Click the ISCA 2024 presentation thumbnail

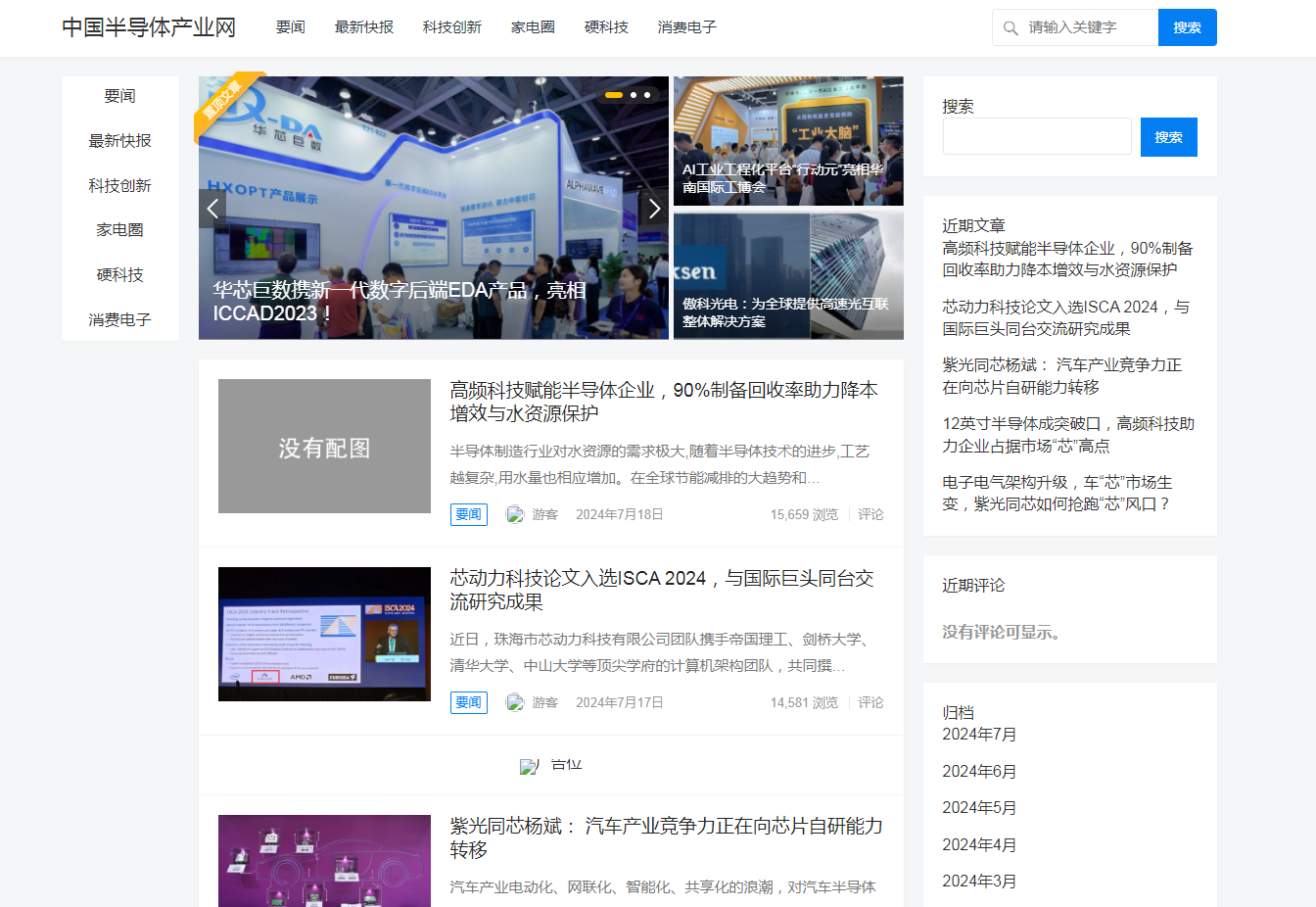pos(324,635)
